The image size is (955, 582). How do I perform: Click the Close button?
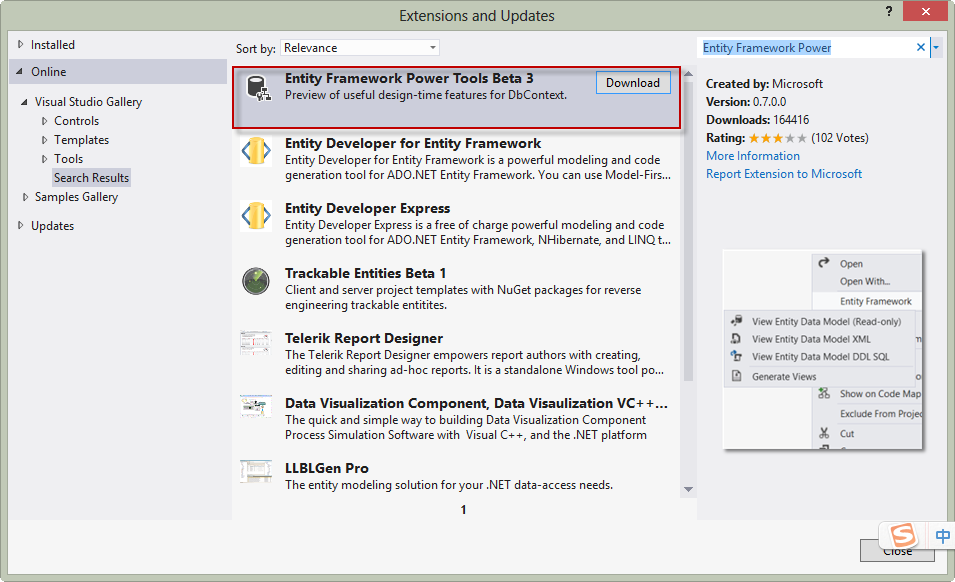(897, 550)
